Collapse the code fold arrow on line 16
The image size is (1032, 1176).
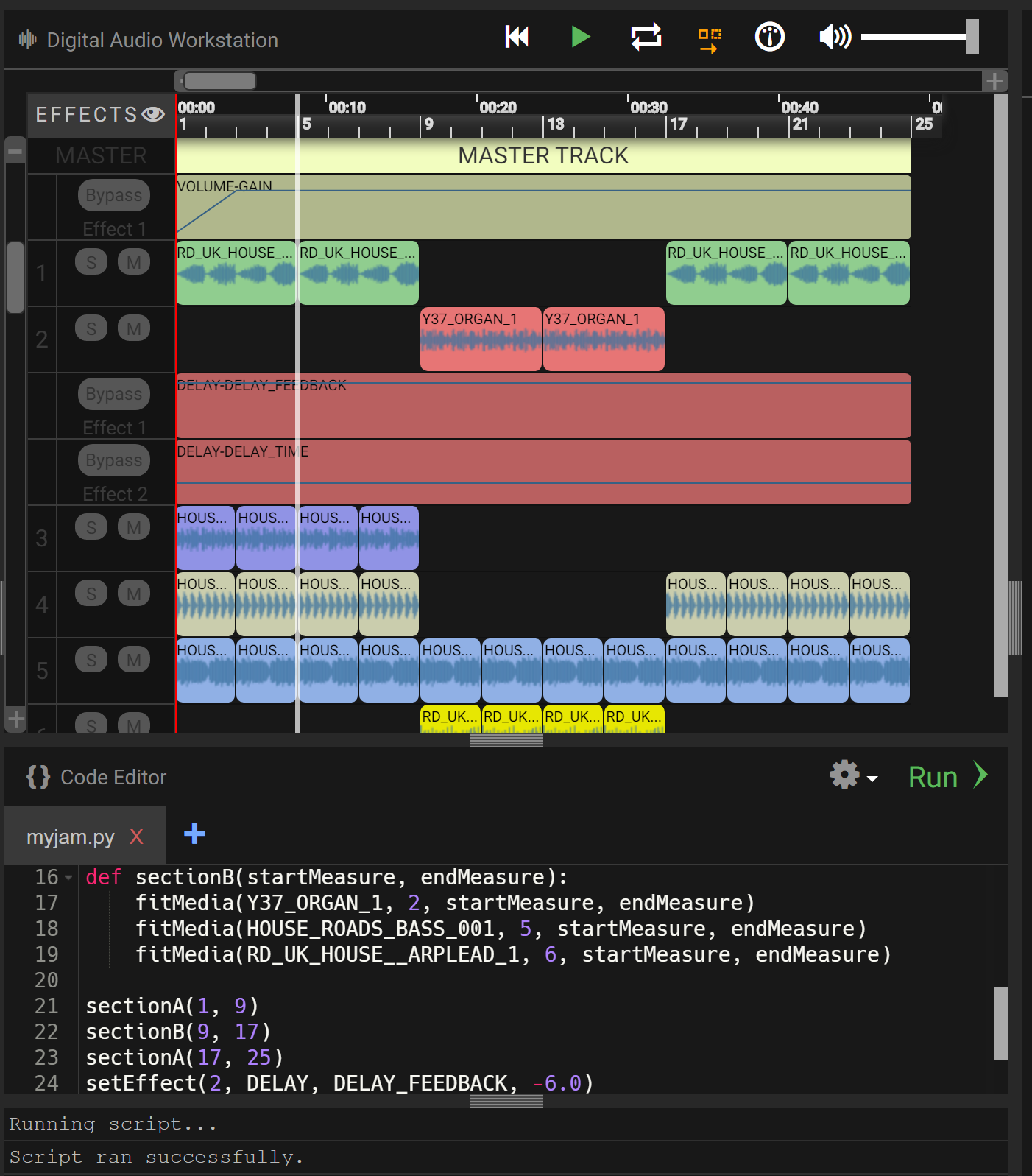pos(68,878)
